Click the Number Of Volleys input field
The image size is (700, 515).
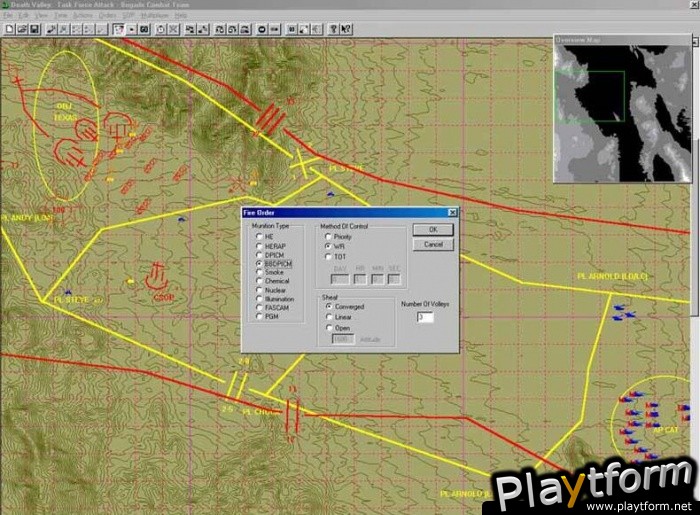pos(425,317)
